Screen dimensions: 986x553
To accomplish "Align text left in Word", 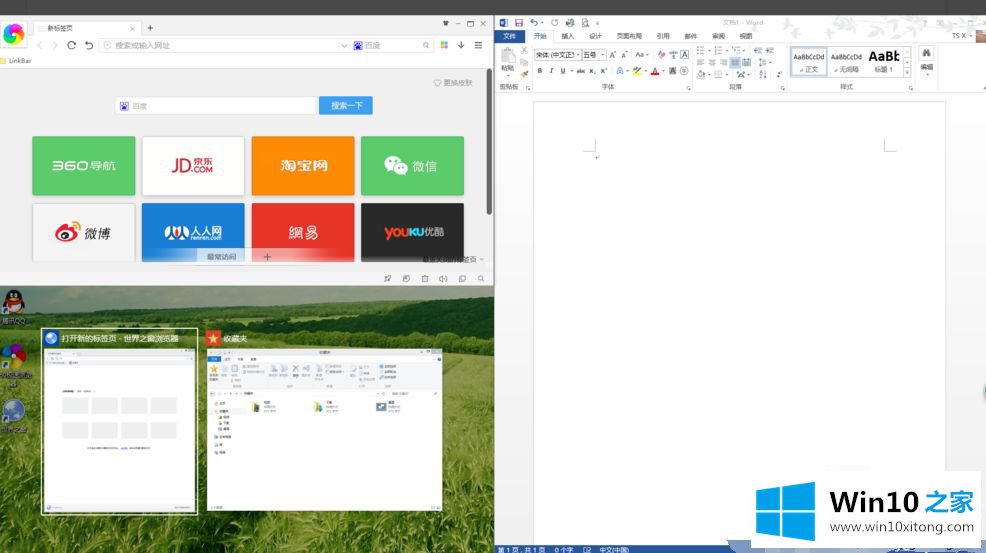I will 701,62.
